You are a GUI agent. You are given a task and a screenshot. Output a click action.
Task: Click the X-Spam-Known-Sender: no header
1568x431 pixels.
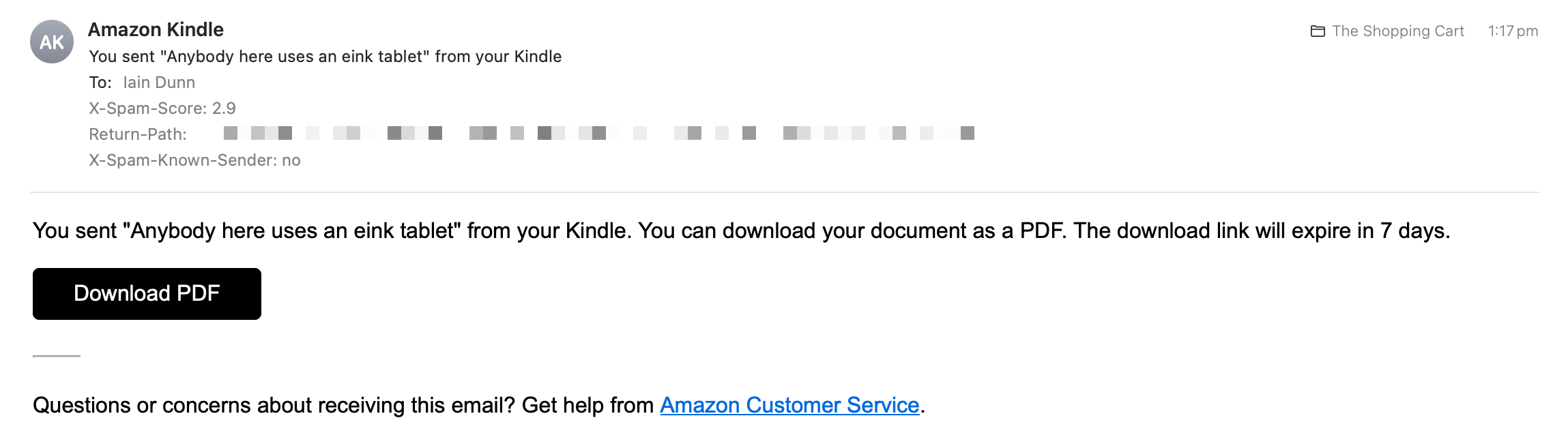tap(194, 160)
